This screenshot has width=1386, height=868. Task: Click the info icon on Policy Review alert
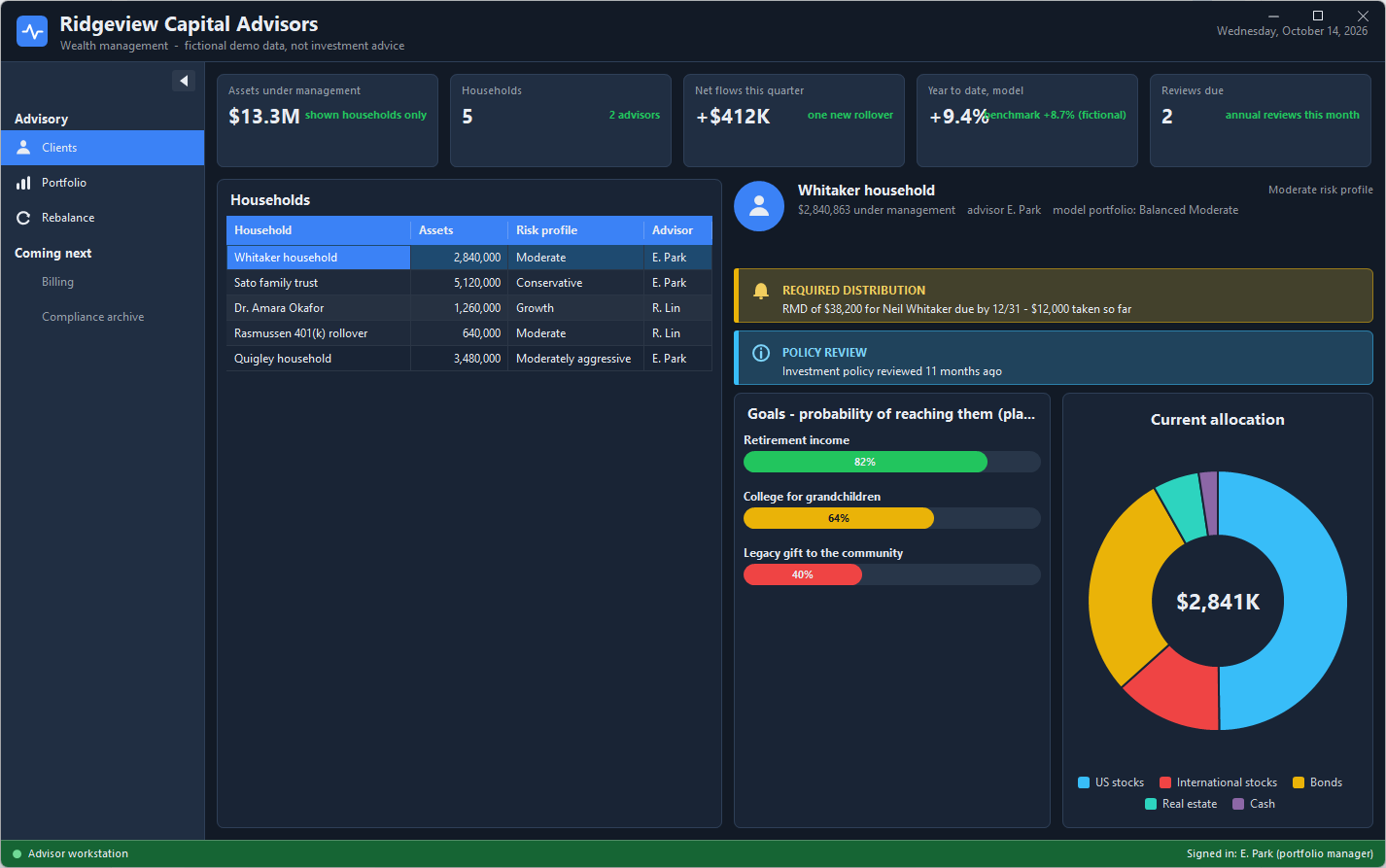point(761,353)
